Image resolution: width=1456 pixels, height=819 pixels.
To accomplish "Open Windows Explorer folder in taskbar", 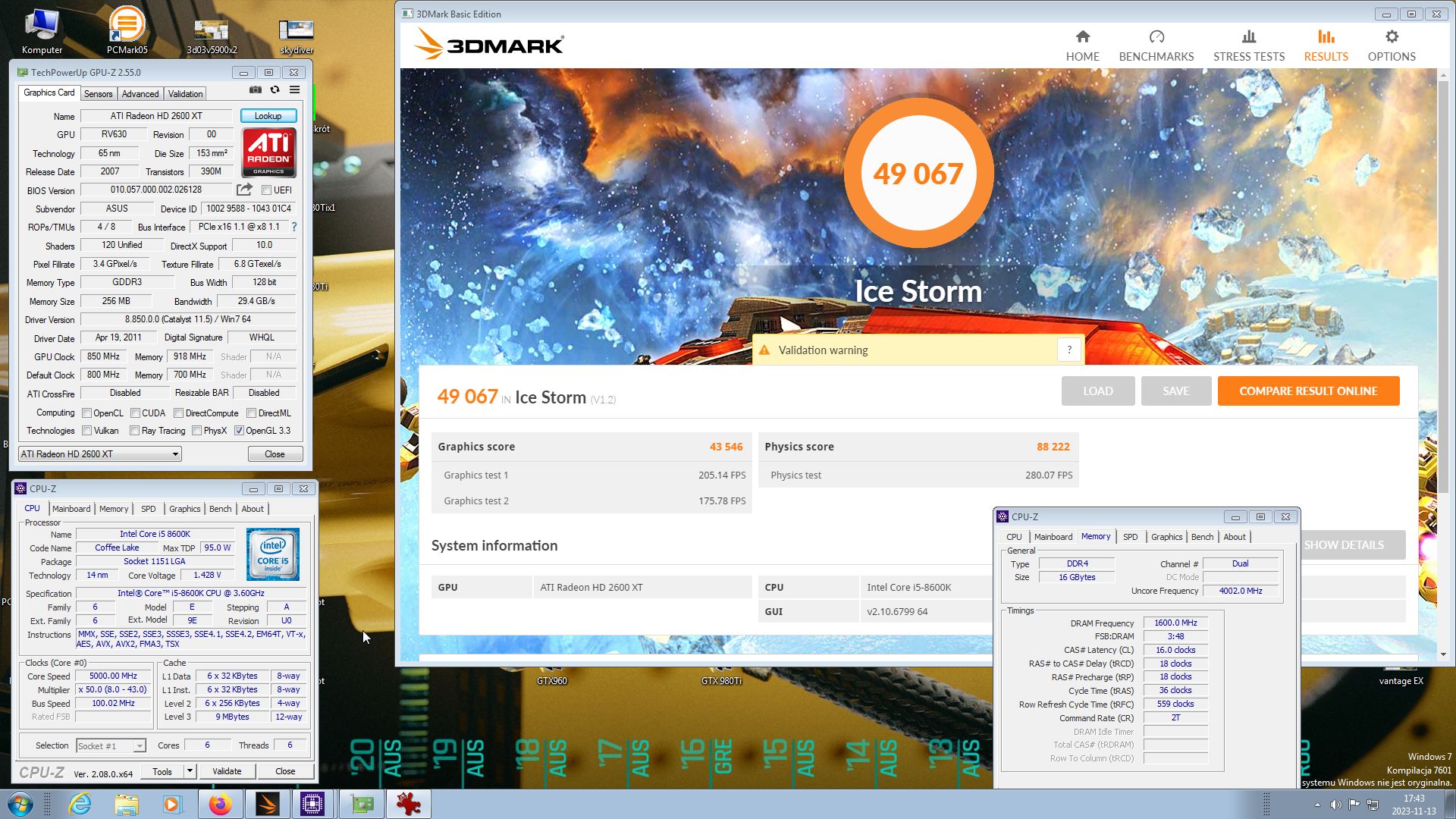I will coord(127,804).
